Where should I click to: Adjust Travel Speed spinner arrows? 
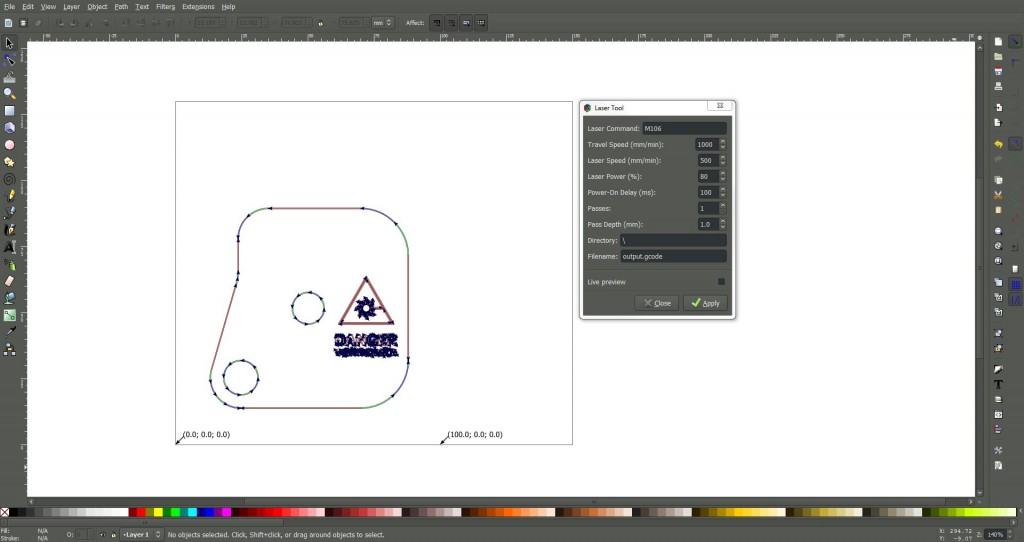[722, 144]
